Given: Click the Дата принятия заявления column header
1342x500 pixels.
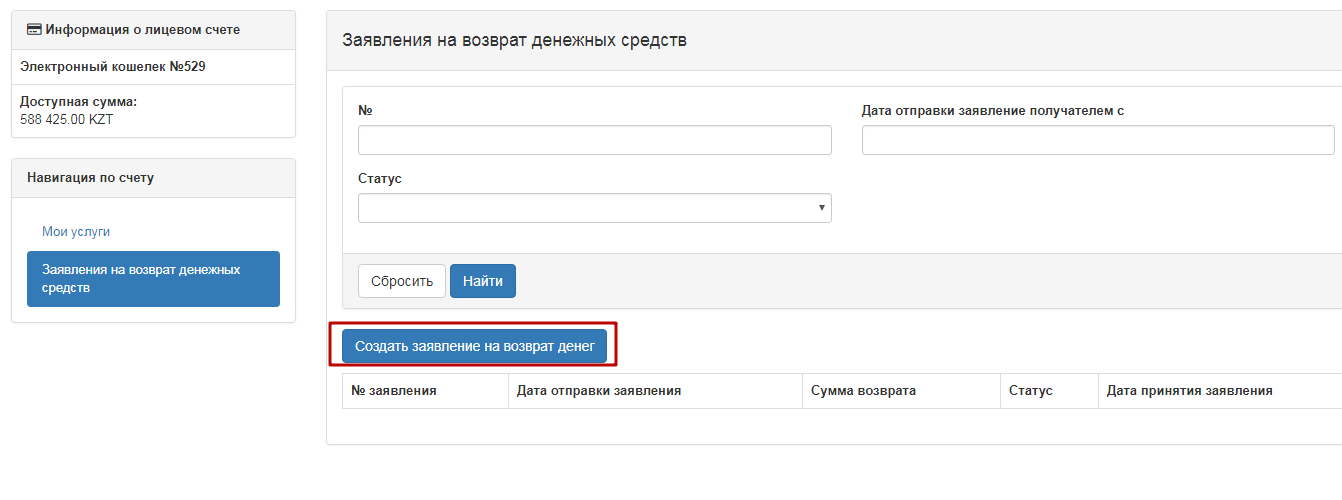Looking at the screenshot, I should [1189, 391].
